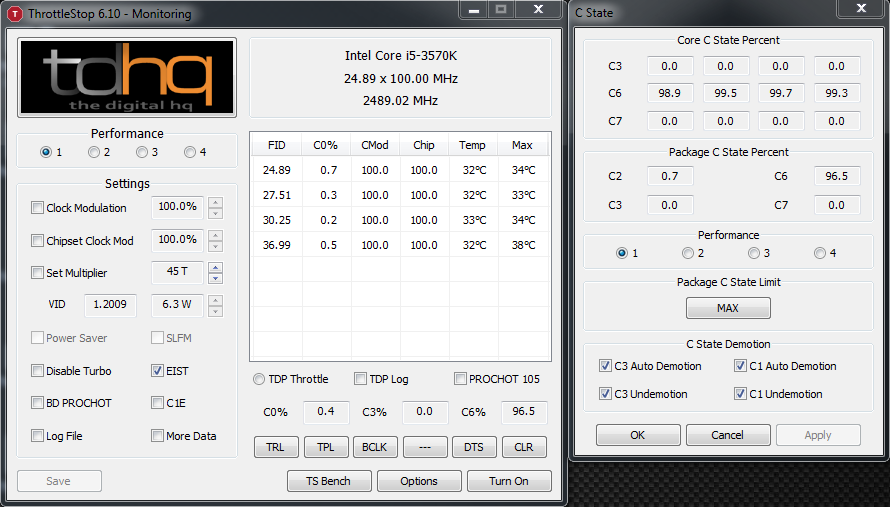
Task: Launch TS Bench
Action: (329, 481)
